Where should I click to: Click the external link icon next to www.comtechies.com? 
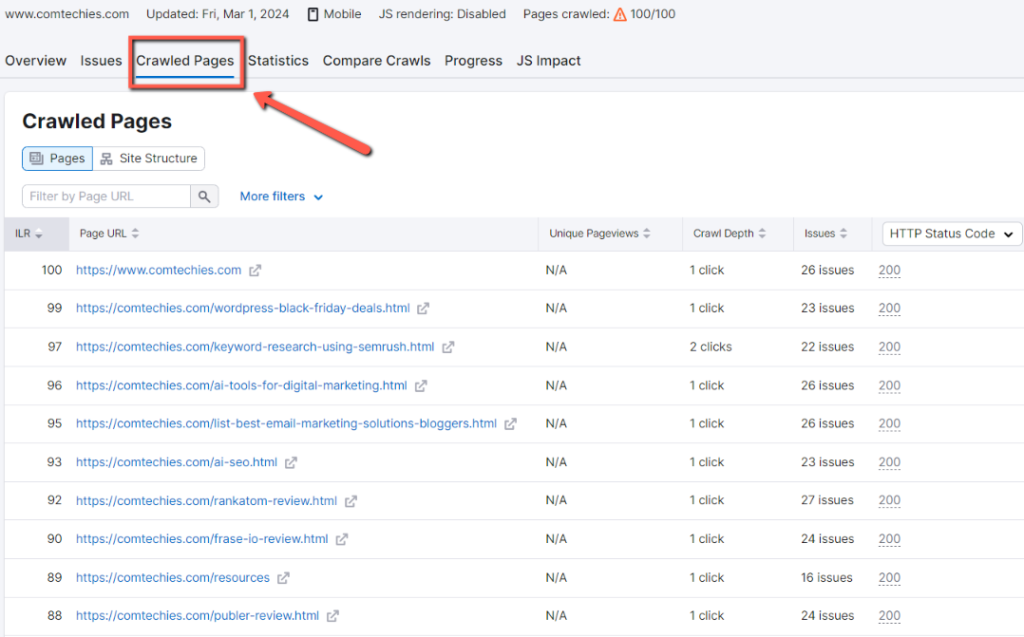[x=257, y=270]
